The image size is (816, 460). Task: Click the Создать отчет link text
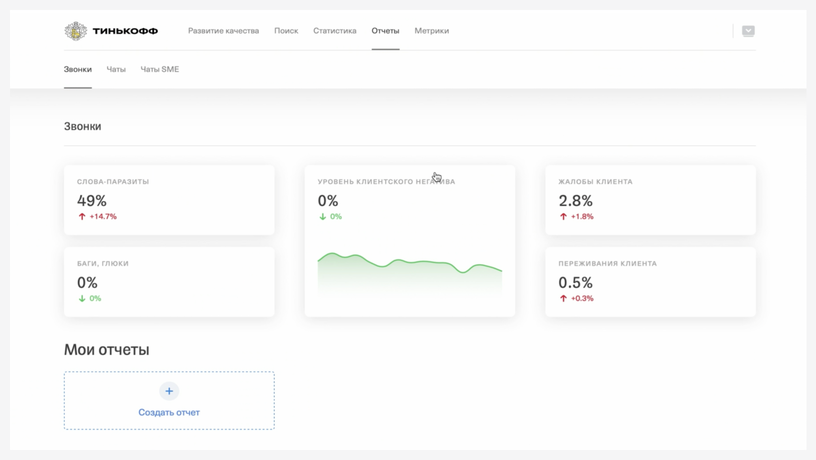click(x=169, y=412)
